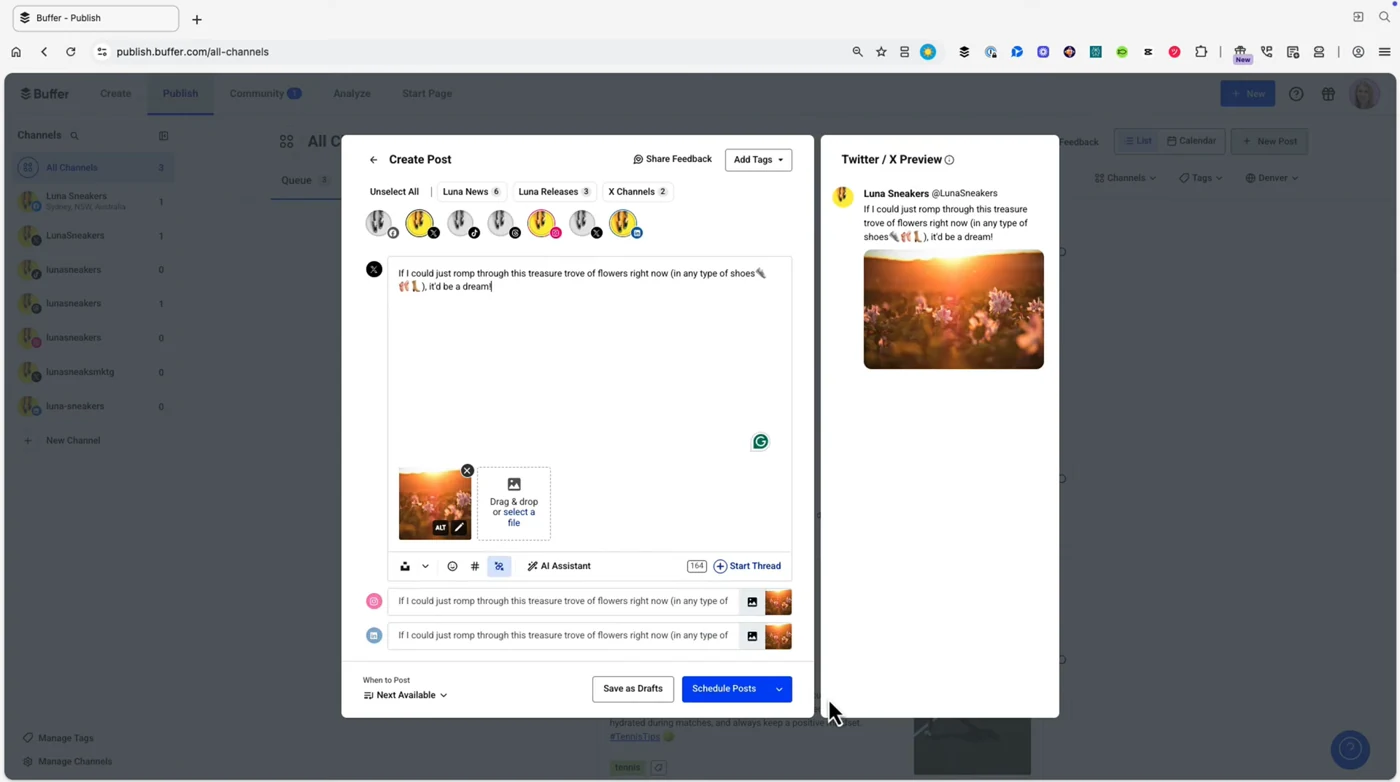This screenshot has width=1400, height=782.
Task: Edit attached image with pencil icon
Action: click(x=459, y=528)
